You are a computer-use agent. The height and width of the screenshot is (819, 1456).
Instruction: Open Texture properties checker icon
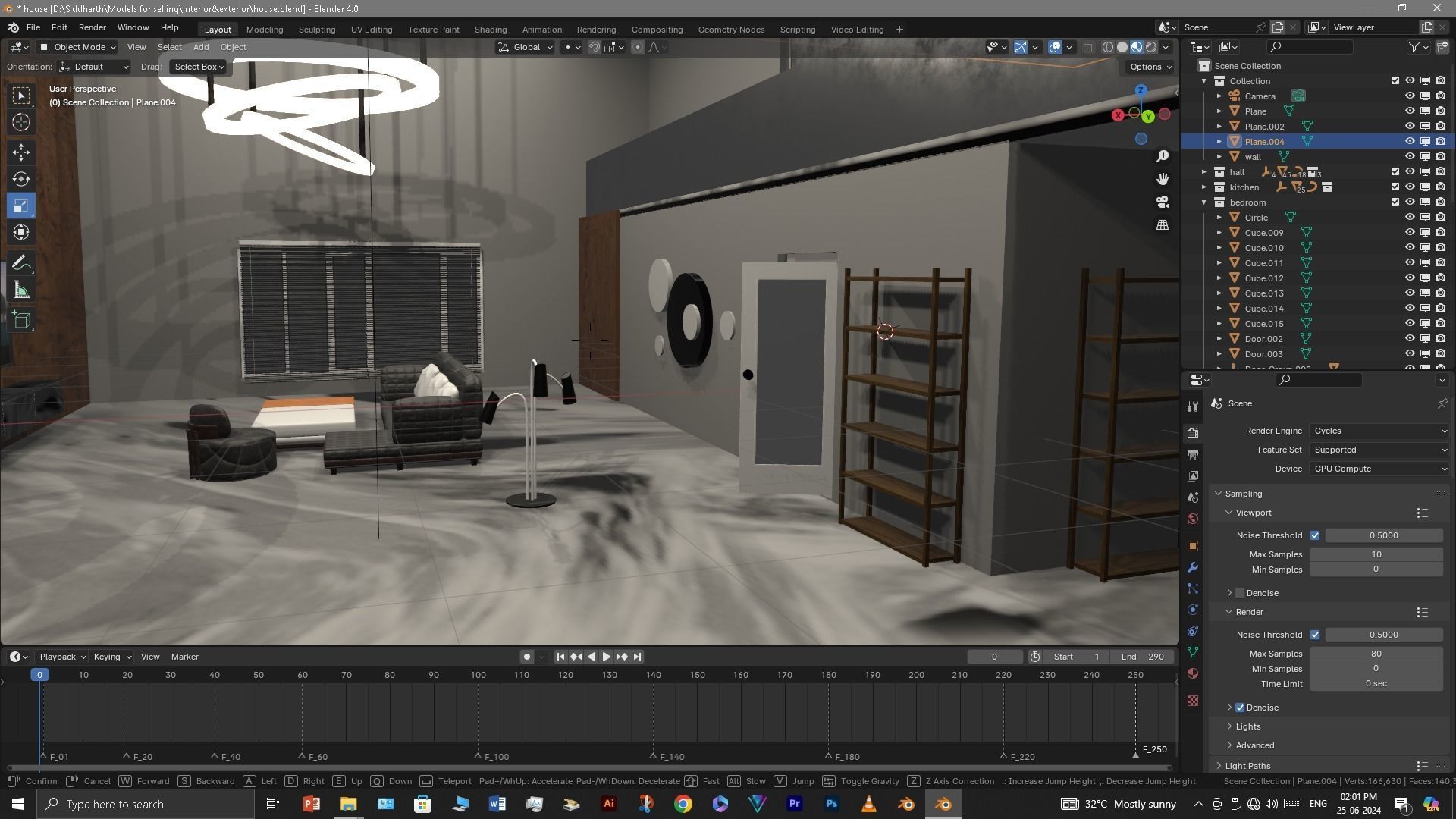coord(1193,701)
